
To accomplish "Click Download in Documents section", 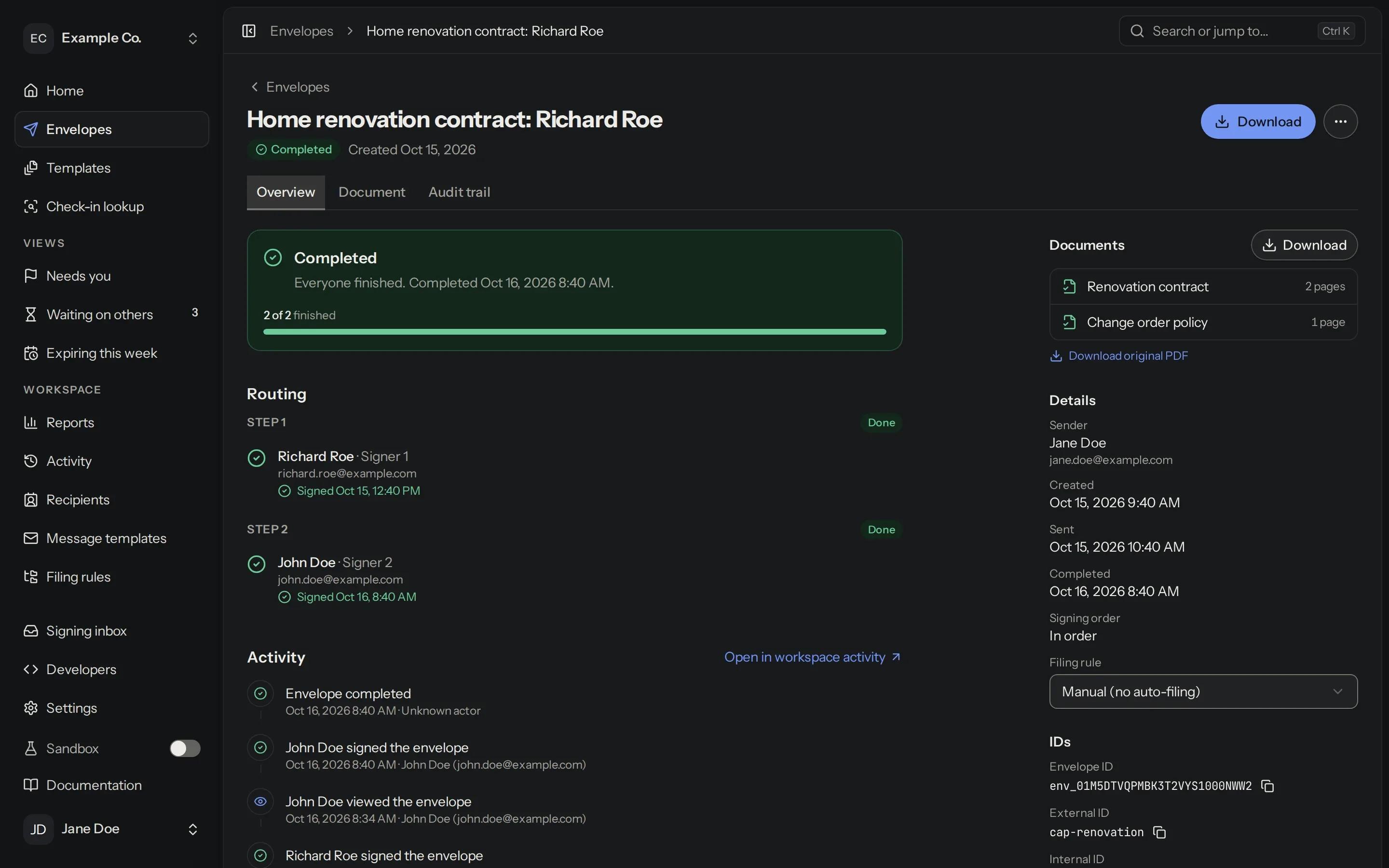I will pyautogui.click(x=1304, y=245).
